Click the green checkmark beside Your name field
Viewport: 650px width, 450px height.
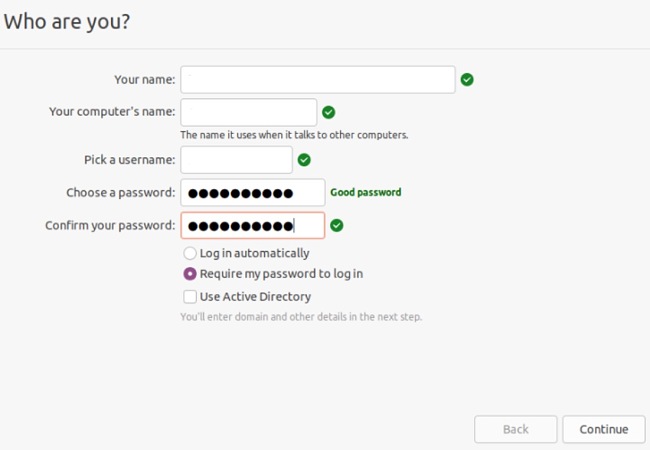[467, 80]
